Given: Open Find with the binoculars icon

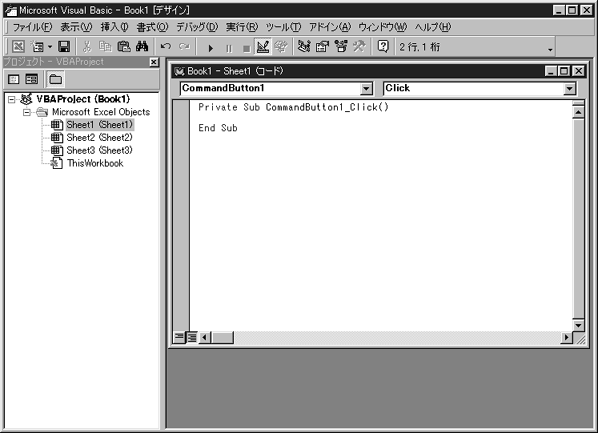Looking at the screenshot, I should [142, 47].
